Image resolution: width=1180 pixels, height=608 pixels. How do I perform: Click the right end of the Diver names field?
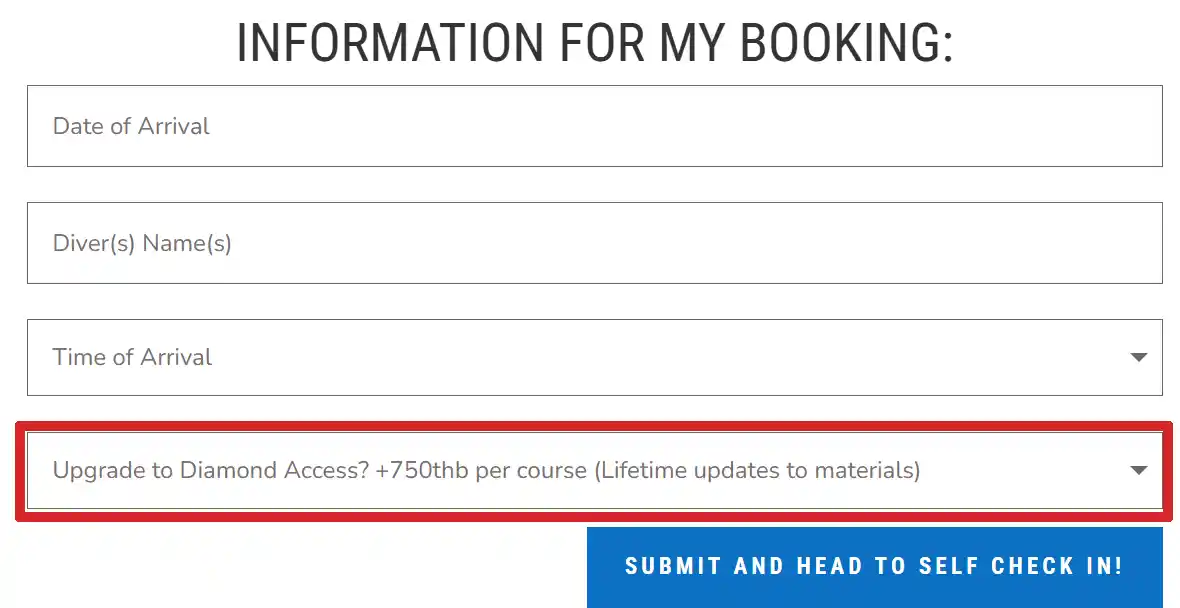point(1120,243)
